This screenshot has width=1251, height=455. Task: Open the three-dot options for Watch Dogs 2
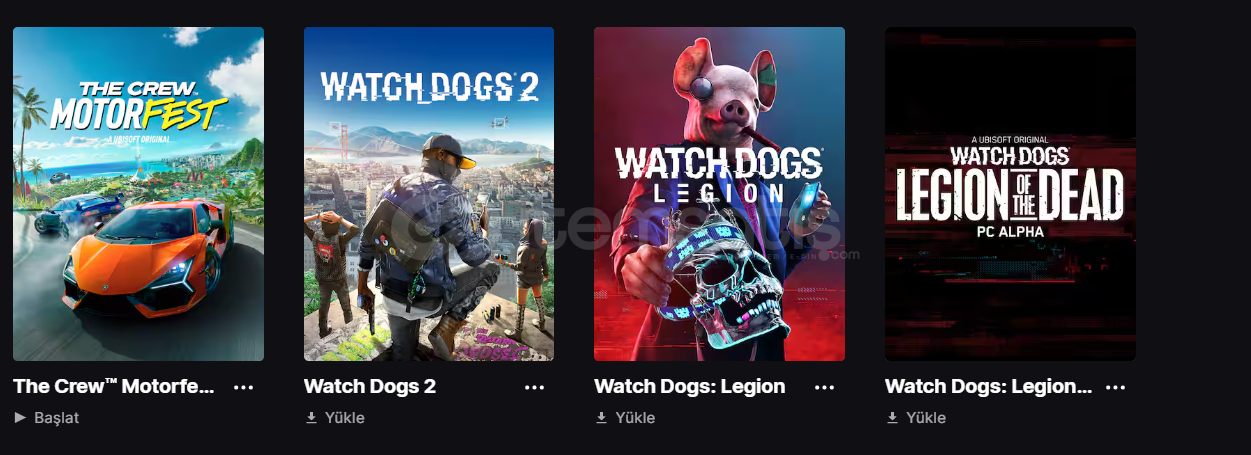tap(534, 387)
